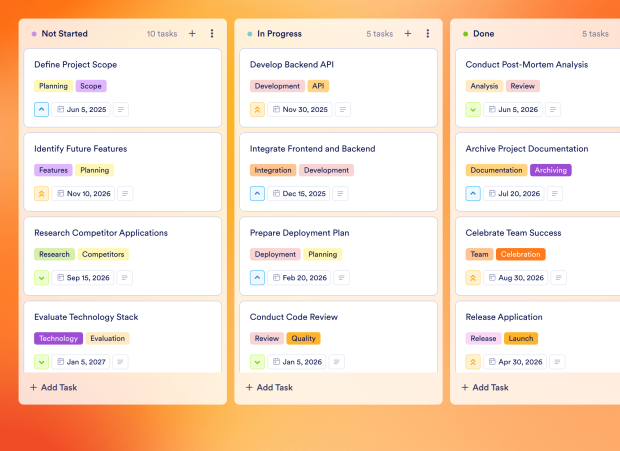Image resolution: width=620 pixels, height=451 pixels.
Task: Click the plus icon in In Progress header
Action: (408, 34)
